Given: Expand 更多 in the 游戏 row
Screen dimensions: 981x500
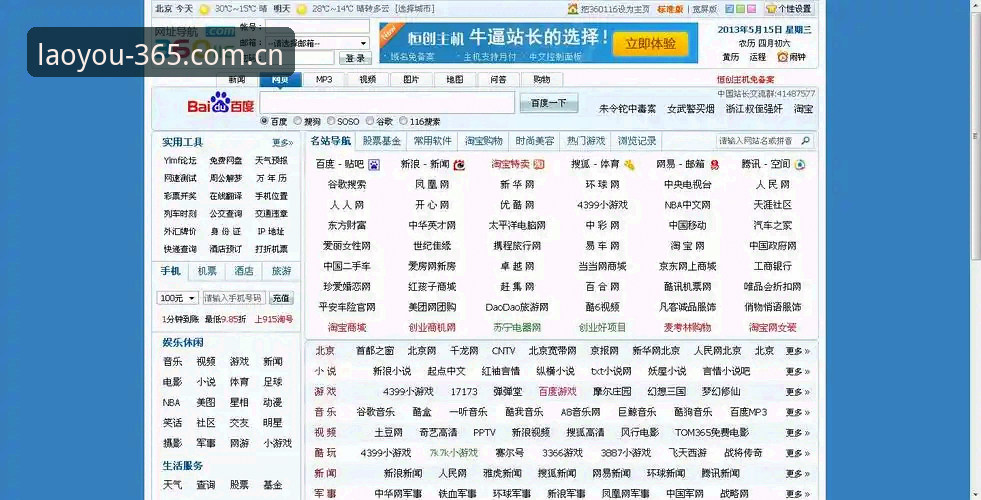Looking at the screenshot, I should [x=798, y=392].
